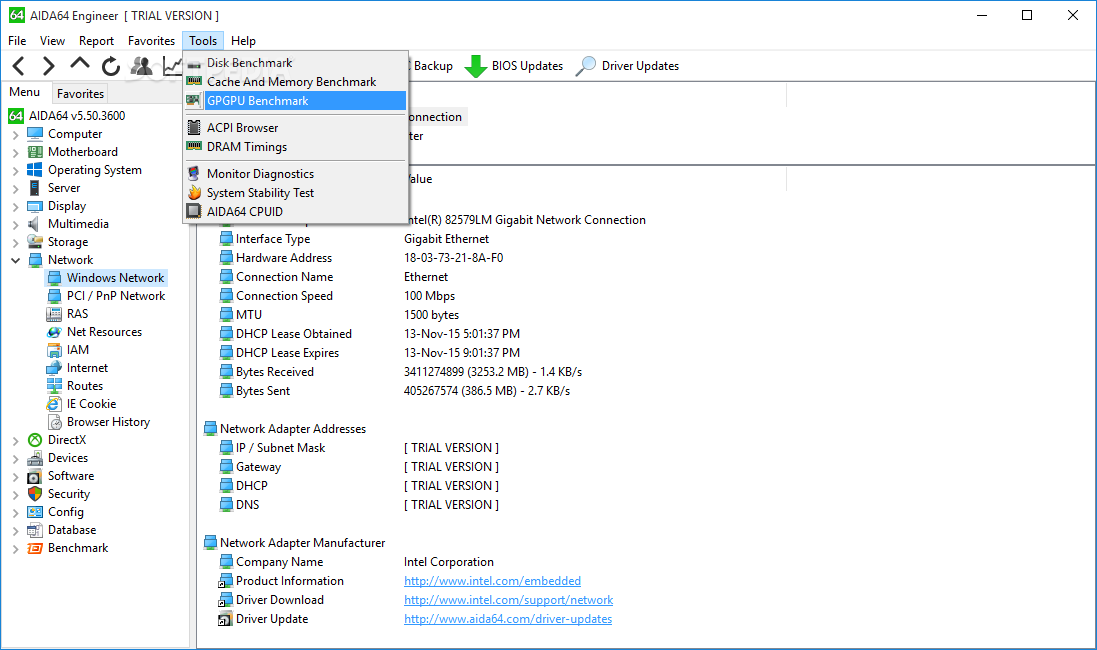Click the up-level arrow toolbar icon
1097x650 pixels.
80,64
